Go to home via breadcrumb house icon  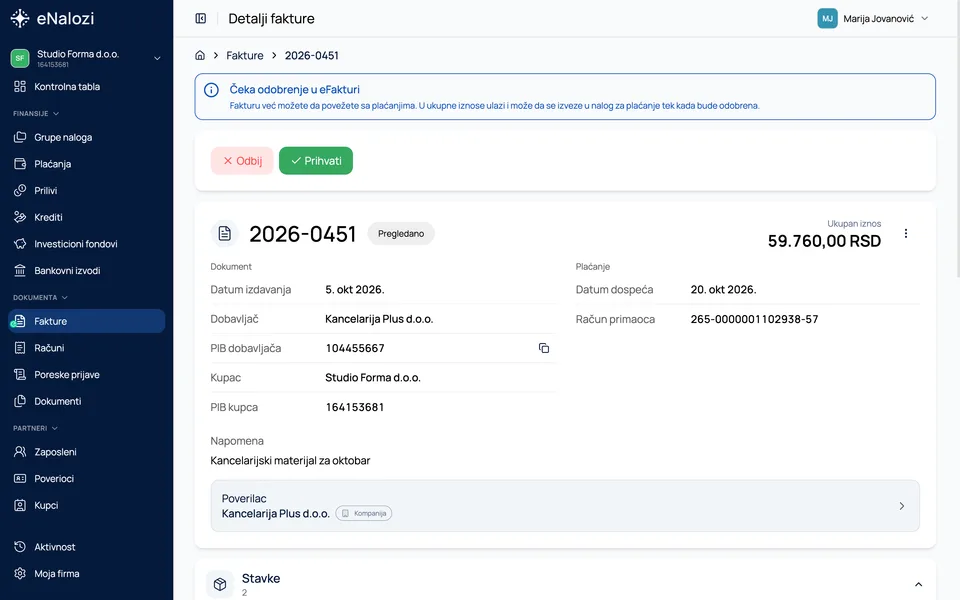(x=200, y=55)
